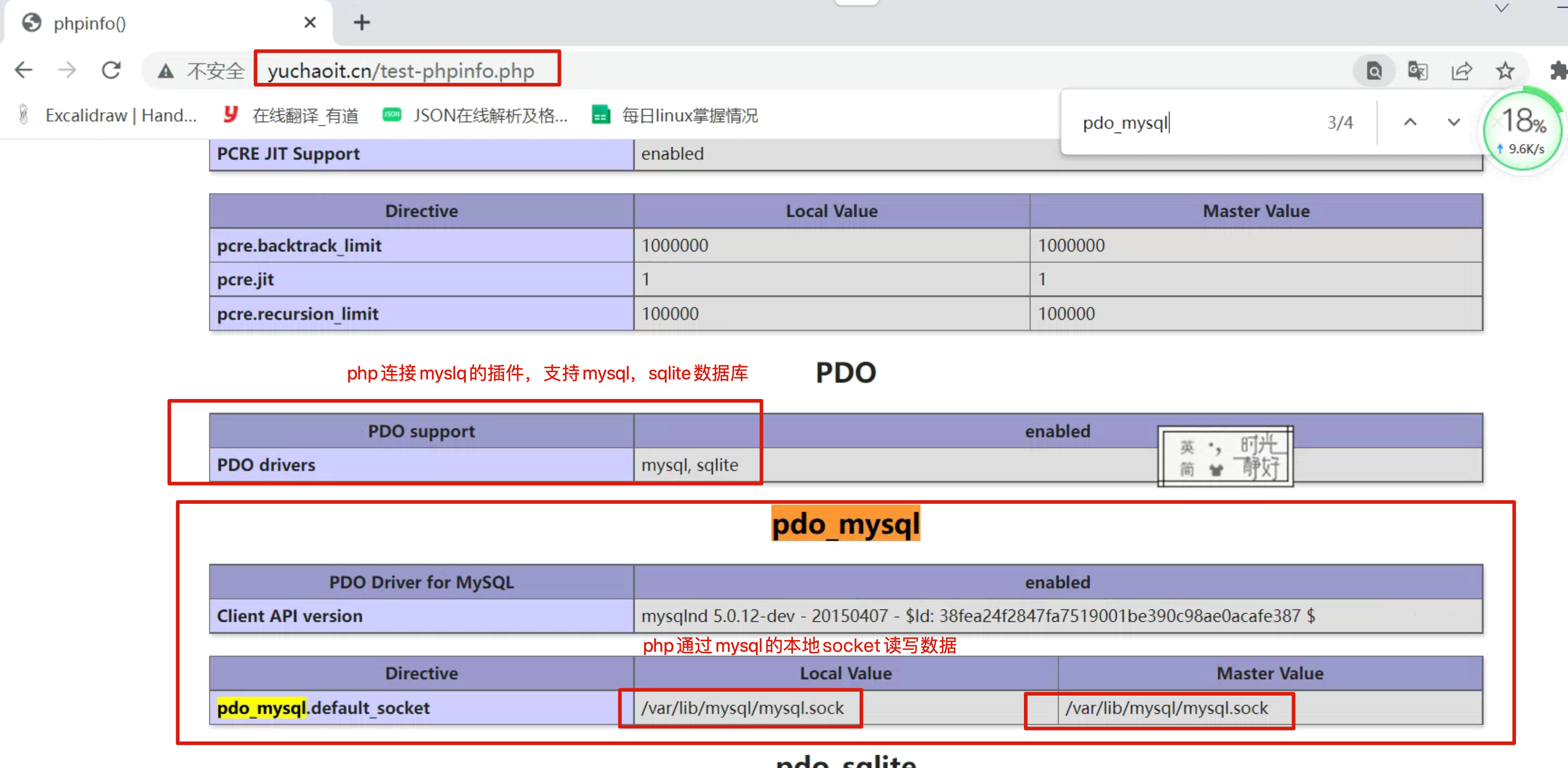The image size is (1568, 768).
Task: Click the forward navigation arrow
Action: click(x=67, y=71)
